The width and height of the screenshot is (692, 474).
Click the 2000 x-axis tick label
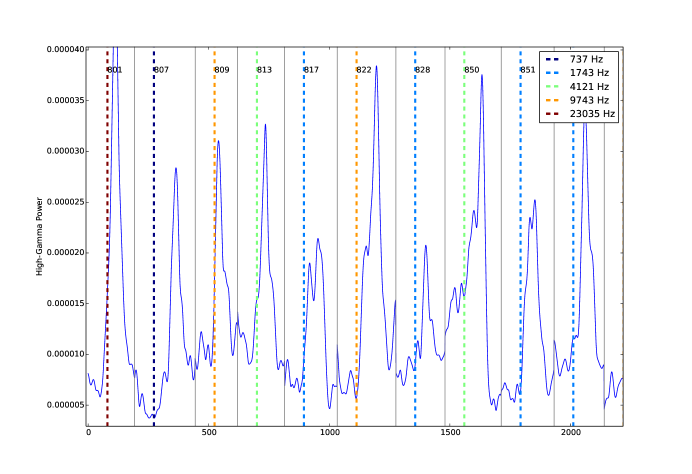point(571,433)
